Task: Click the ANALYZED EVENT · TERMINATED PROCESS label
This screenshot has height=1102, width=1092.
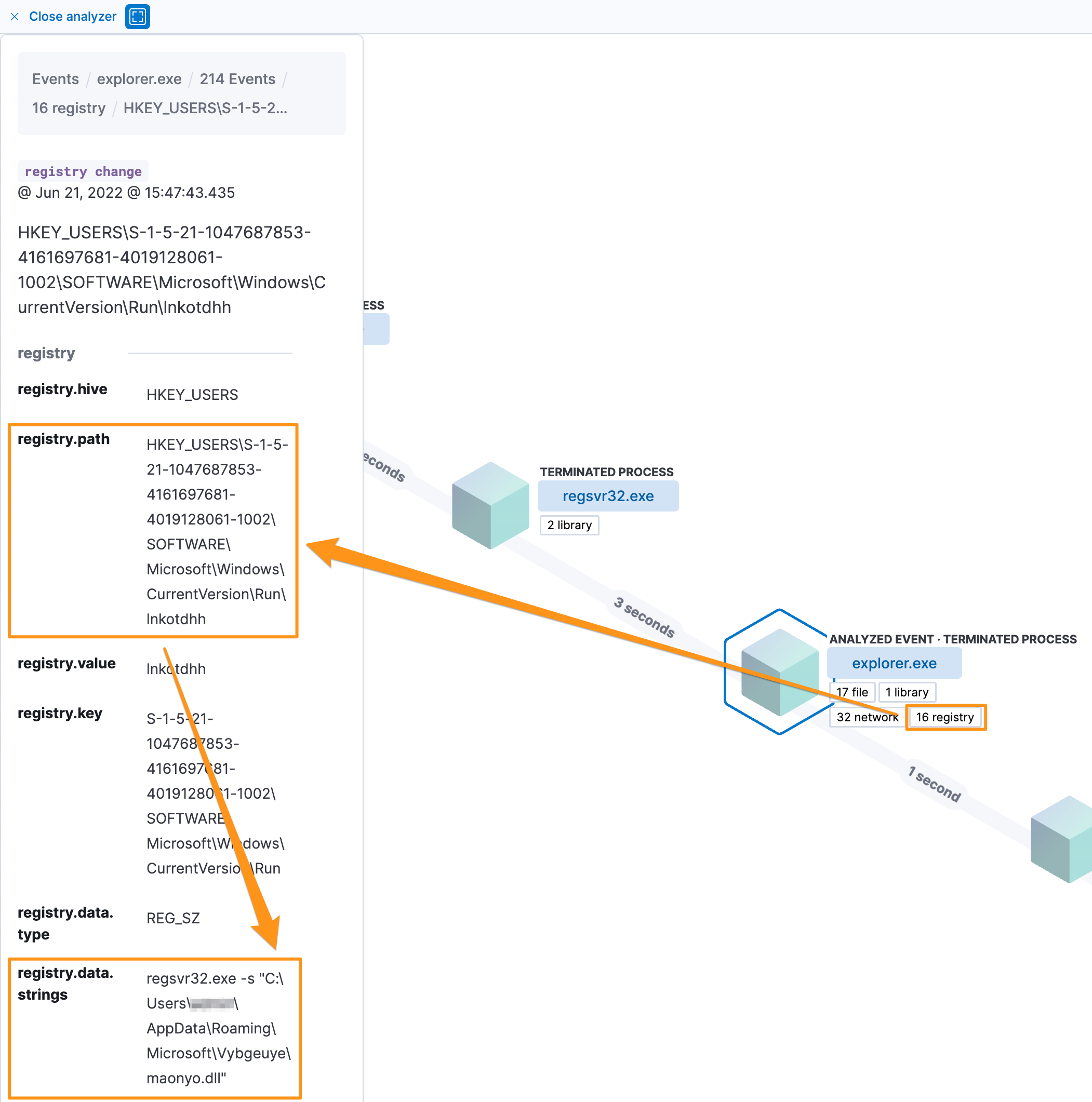Action: coord(953,639)
